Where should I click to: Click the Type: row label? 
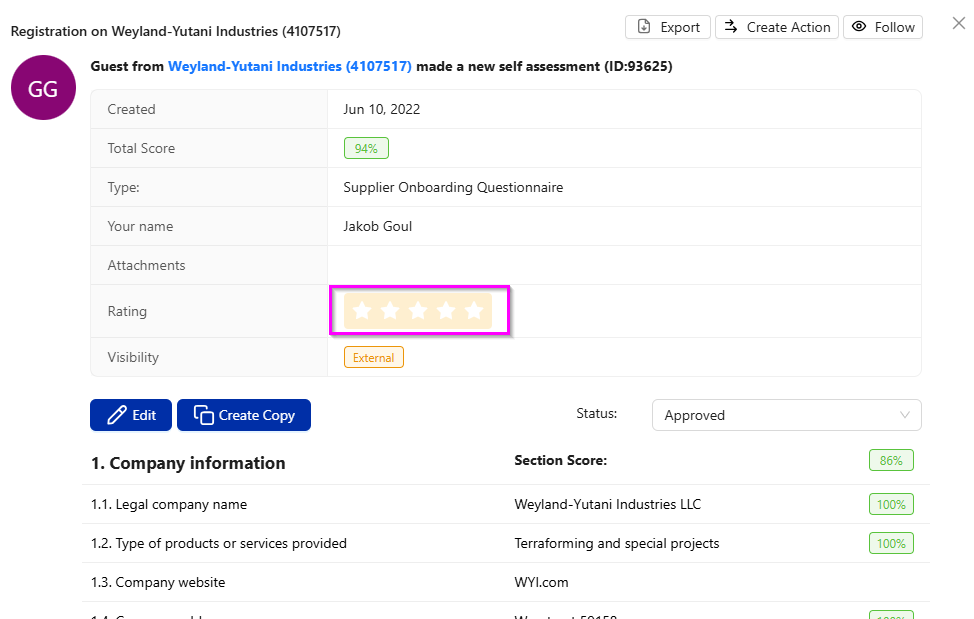[x=123, y=188]
